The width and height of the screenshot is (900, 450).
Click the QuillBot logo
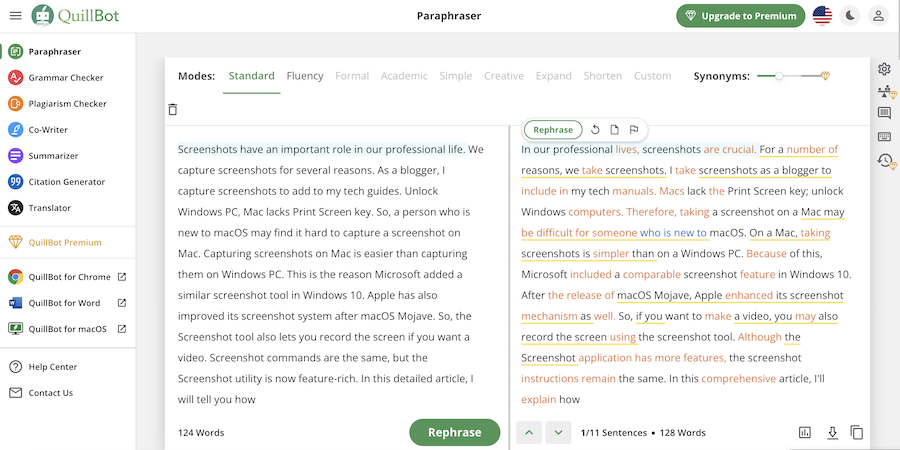click(75, 15)
